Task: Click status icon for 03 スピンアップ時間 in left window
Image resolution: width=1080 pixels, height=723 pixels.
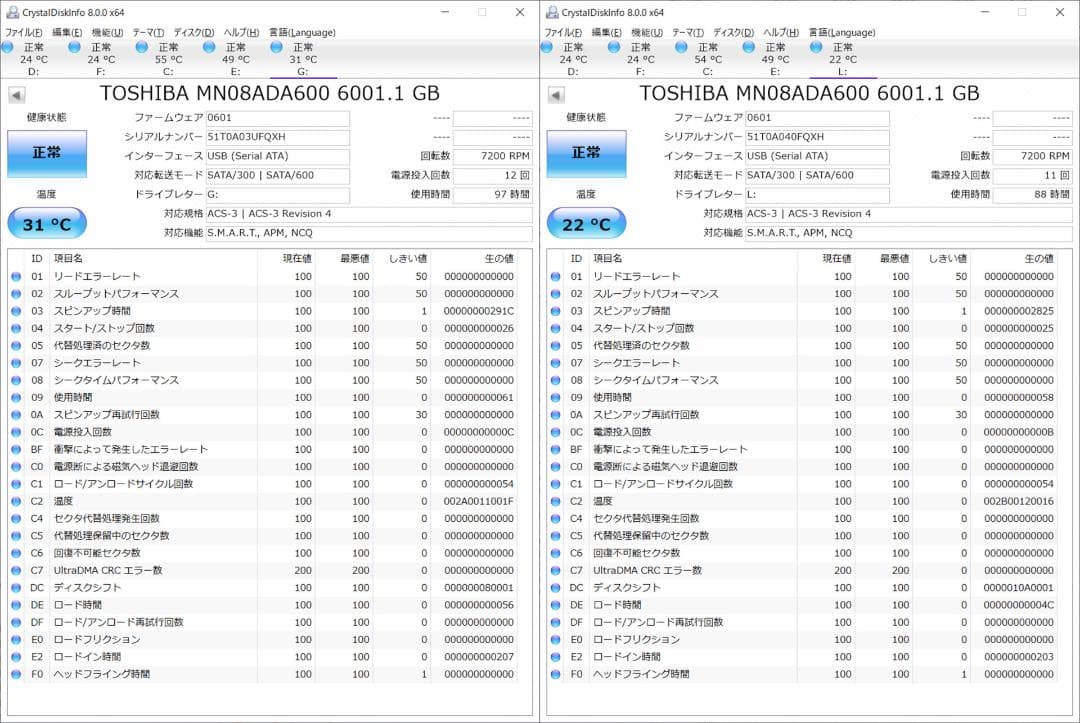Action: click(16, 311)
